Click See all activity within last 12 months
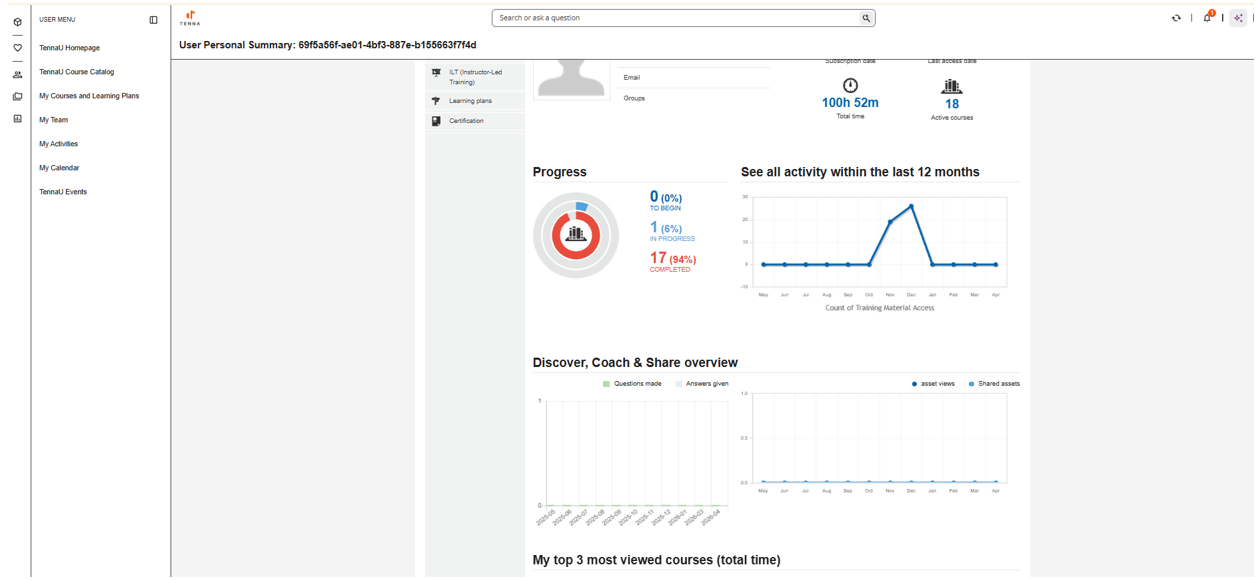Image resolution: width=1257 pixels, height=580 pixels. 860,172
